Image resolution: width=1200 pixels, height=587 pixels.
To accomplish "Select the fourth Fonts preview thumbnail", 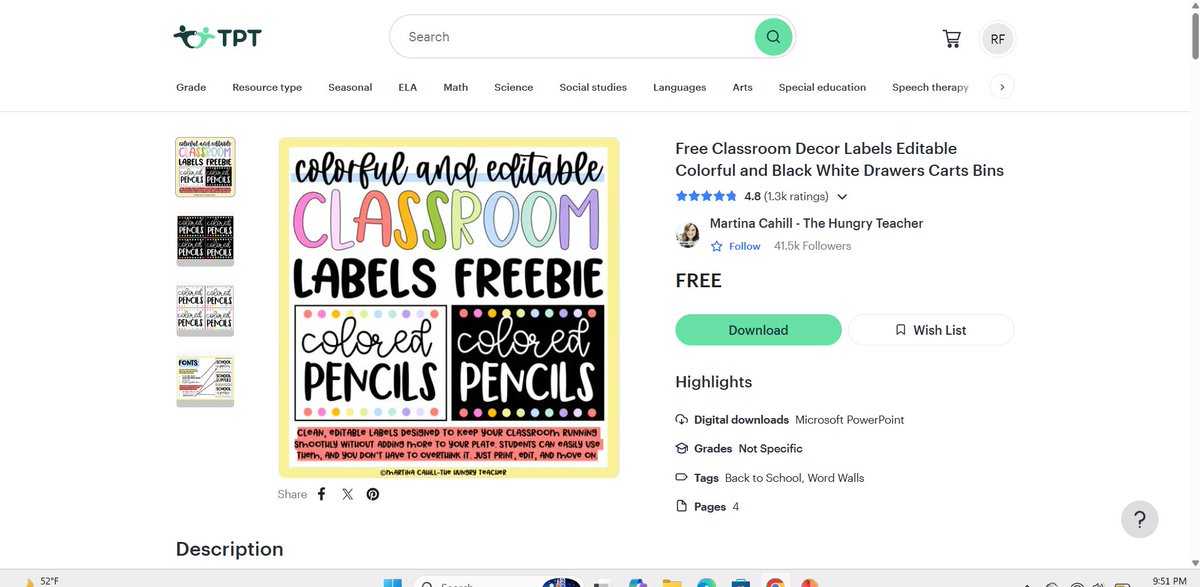I will pos(205,380).
